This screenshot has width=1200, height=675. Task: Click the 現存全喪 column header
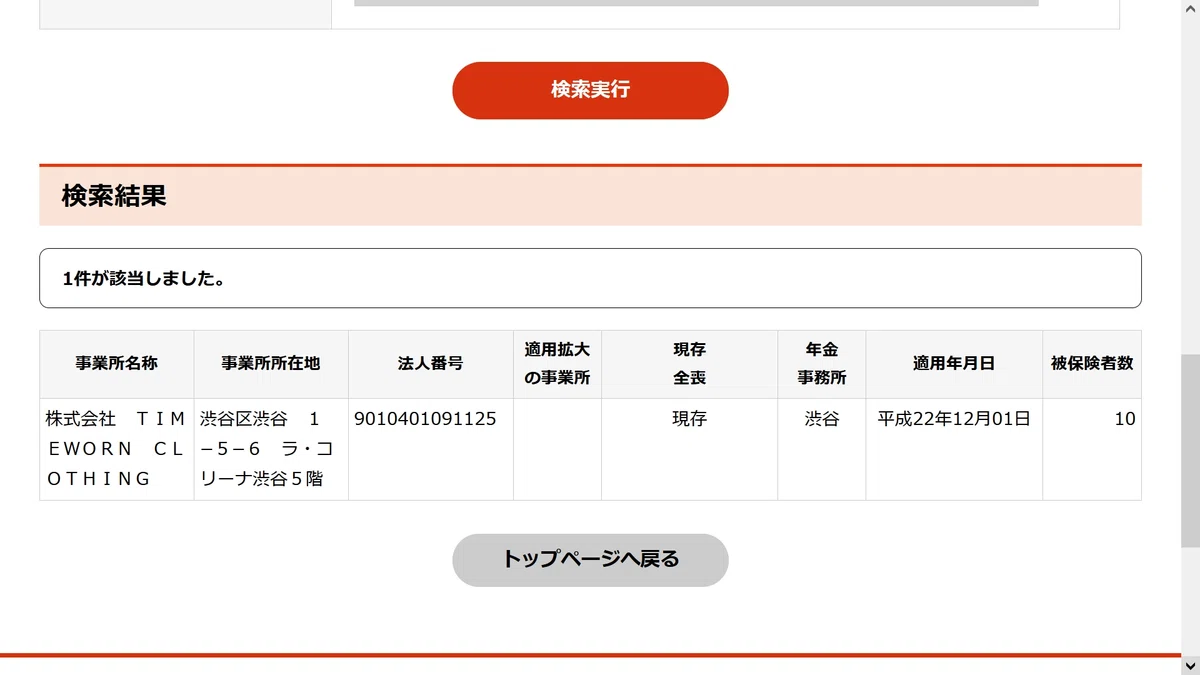coord(689,364)
